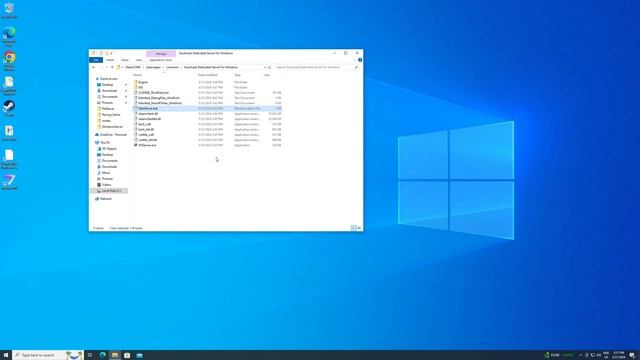Open the Quick Access Toolbar customize dropdown
Viewport: 640px width, 360px height.
pyautogui.click(x=111, y=53)
